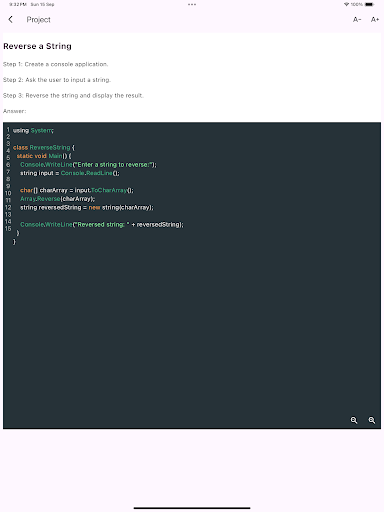
Task: Tap Step 3 reverse the string text
Action: [x=73, y=95]
